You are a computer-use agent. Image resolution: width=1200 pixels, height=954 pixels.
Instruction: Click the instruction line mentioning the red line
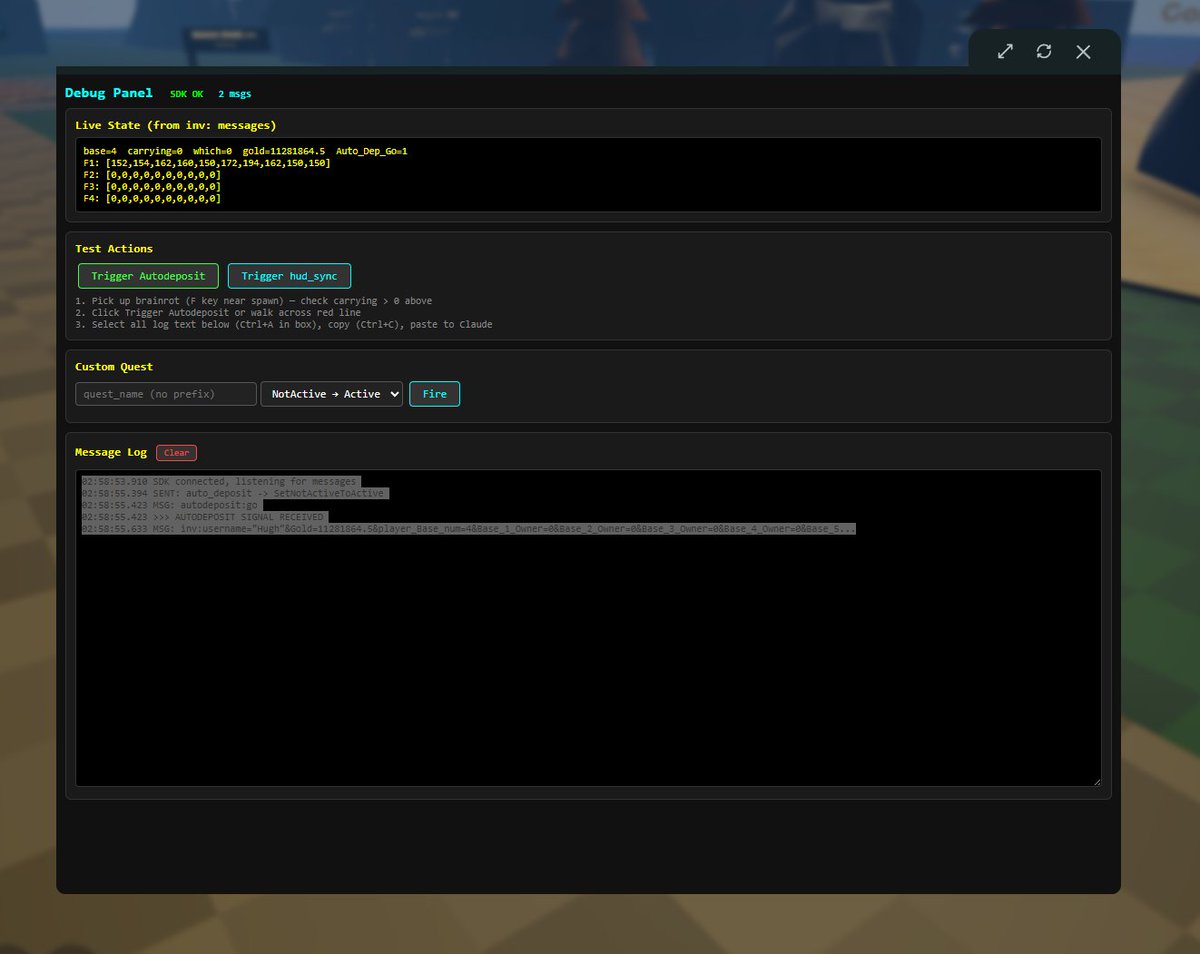point(218,313)
